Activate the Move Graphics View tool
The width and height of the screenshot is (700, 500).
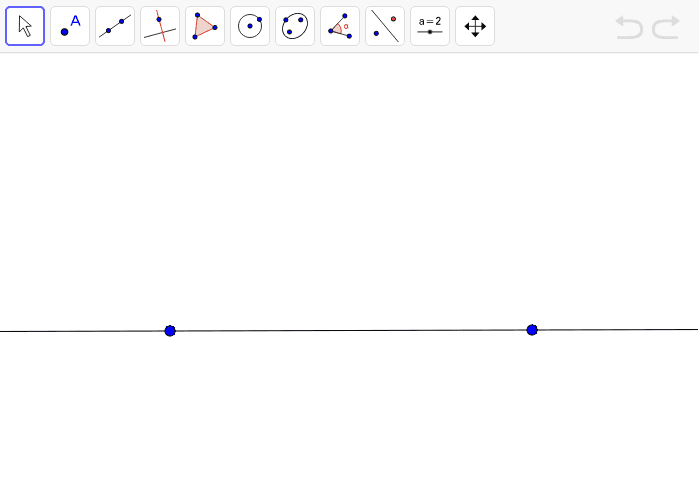tap(475, 26)
